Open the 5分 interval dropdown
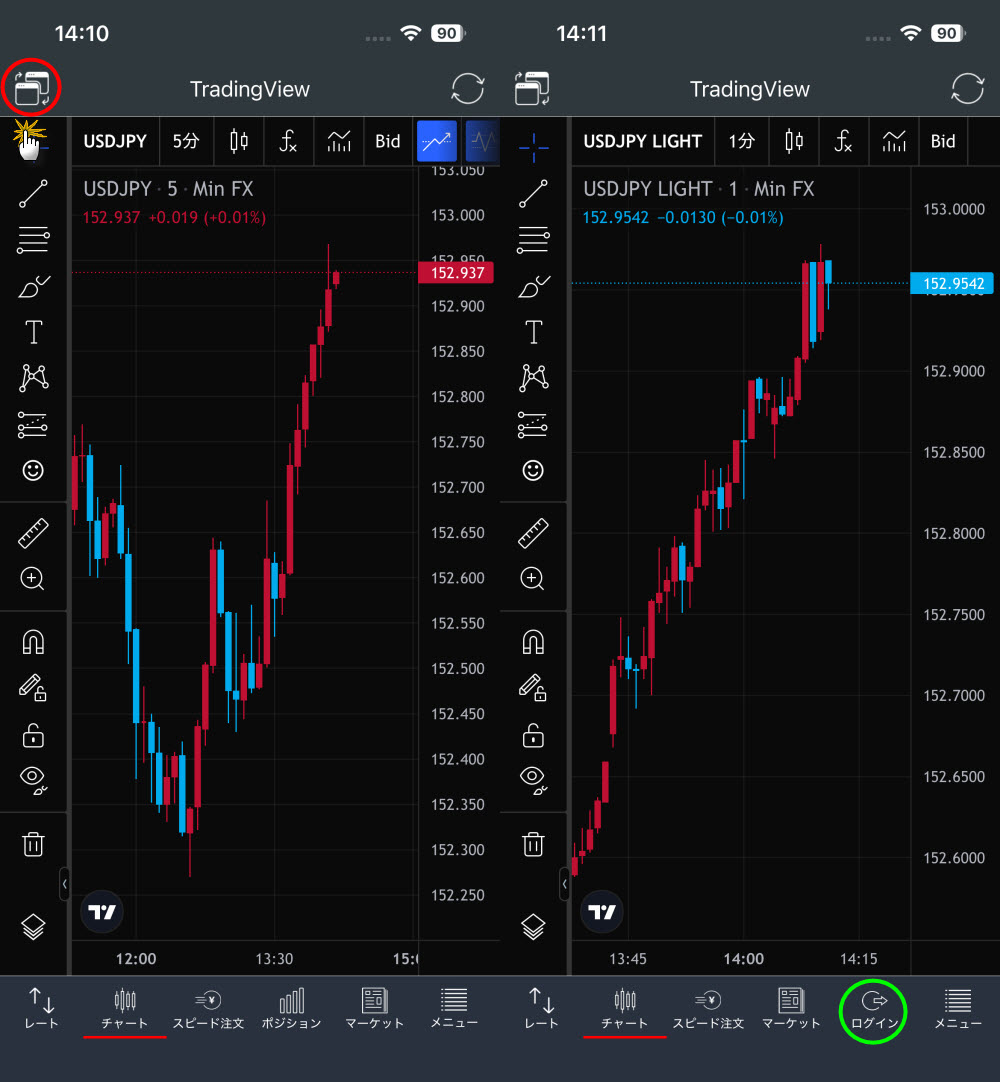The height and width of the screenshot is (1082, 1000). (186, 141)
